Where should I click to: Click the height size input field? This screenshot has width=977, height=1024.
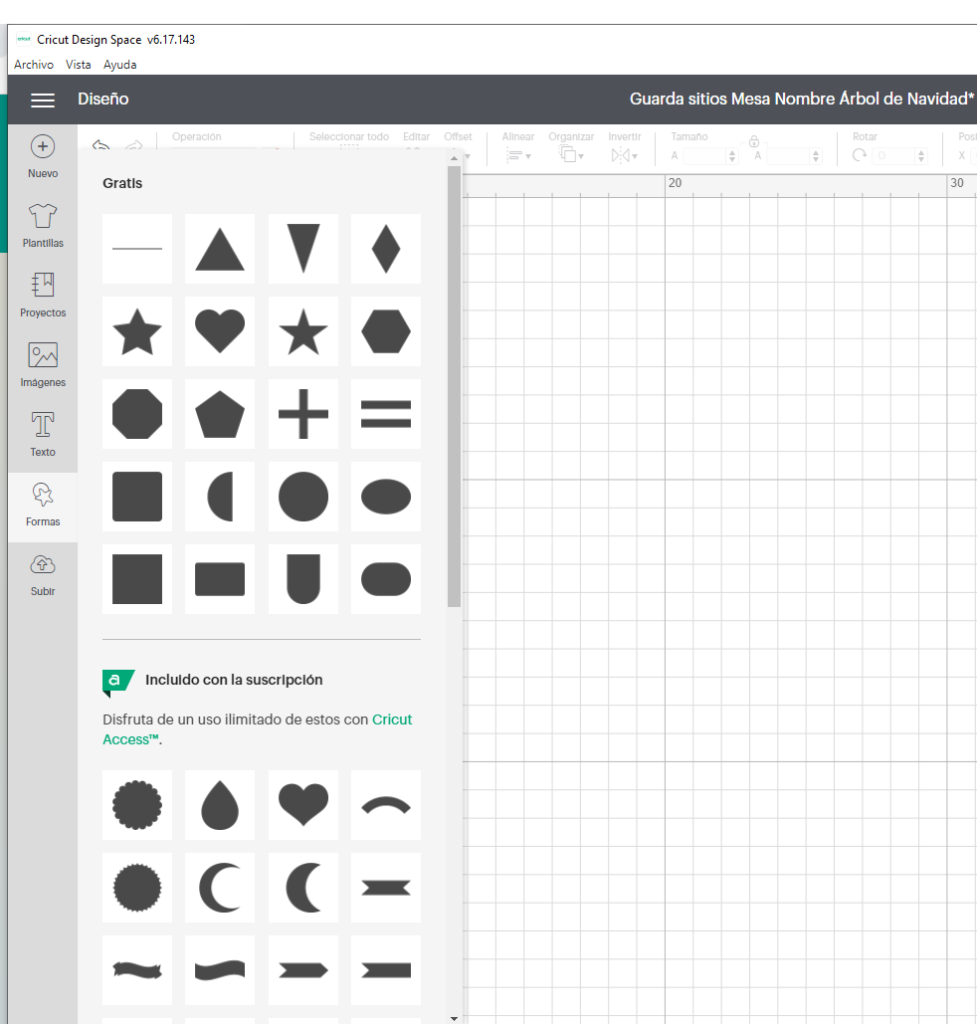[x=788, y=155]
